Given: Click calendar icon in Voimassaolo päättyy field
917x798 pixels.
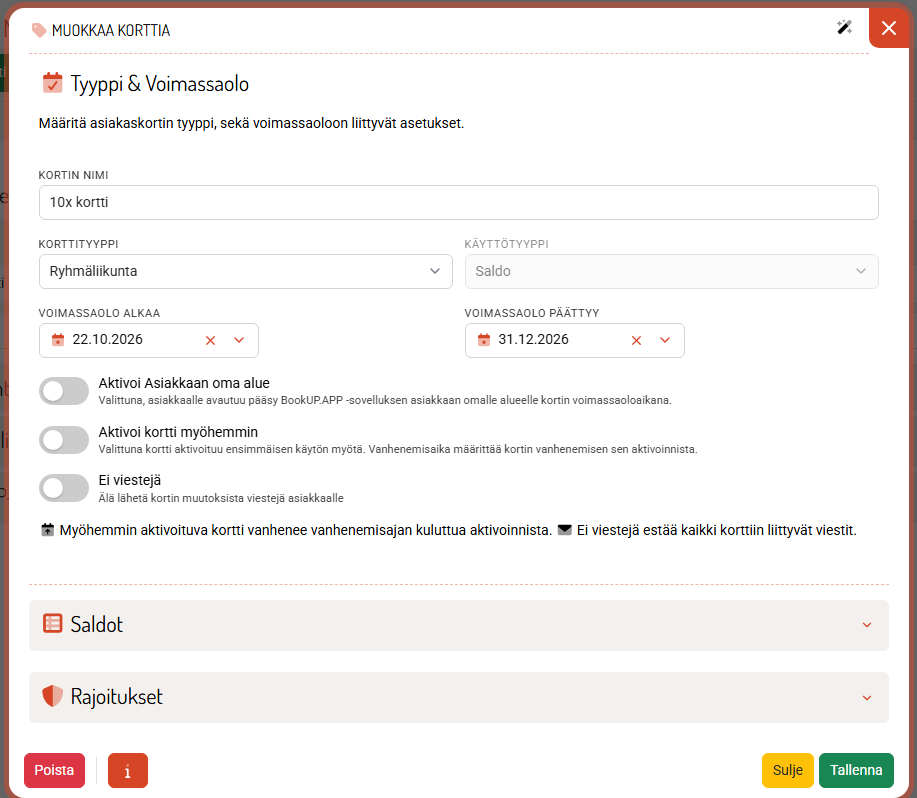Looking at the screenshot, I should [x=484, y=340].
